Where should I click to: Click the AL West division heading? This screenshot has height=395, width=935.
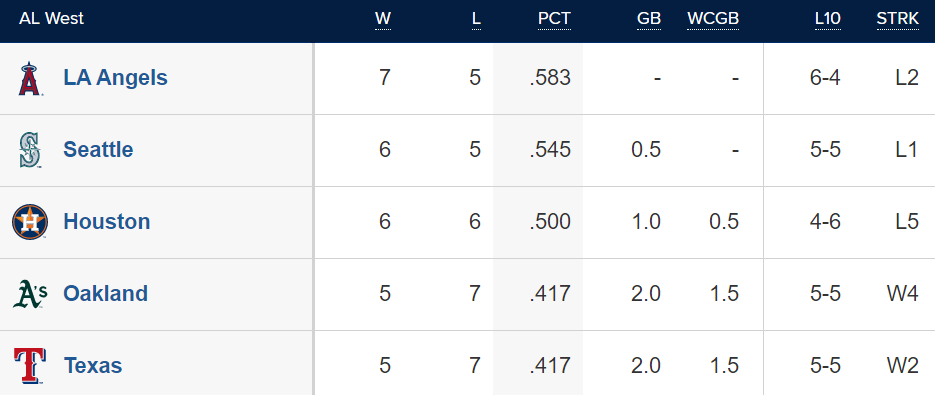point(51,18)
